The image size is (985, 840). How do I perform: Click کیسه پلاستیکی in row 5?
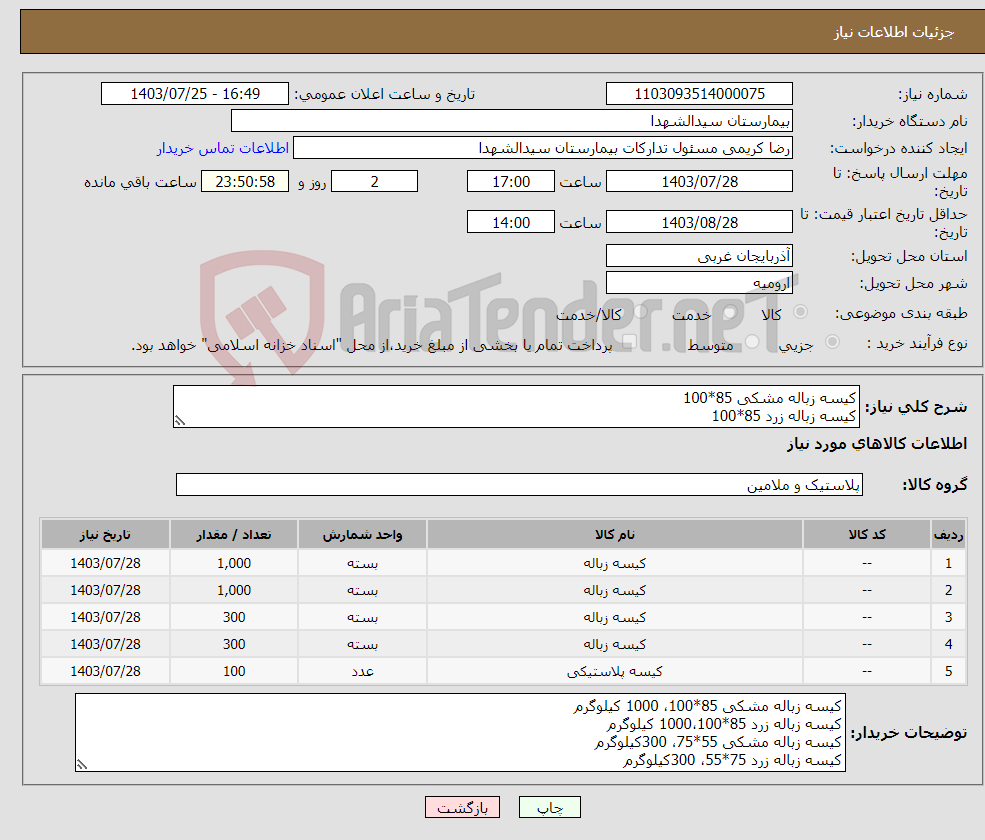click(614, 672)
